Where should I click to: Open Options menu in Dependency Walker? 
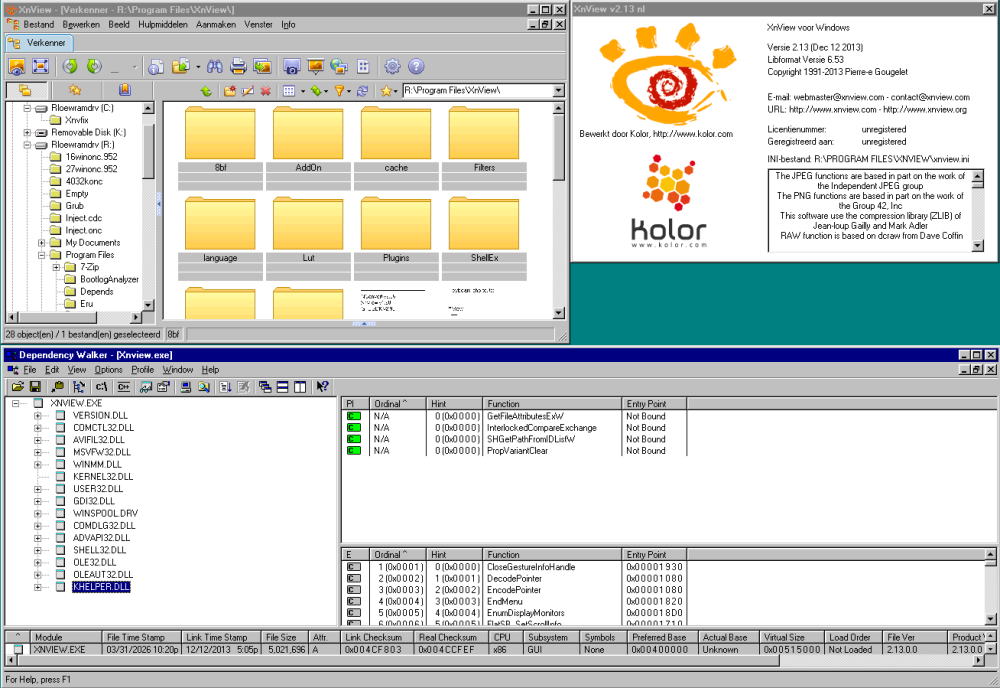(x=108, y=370)
